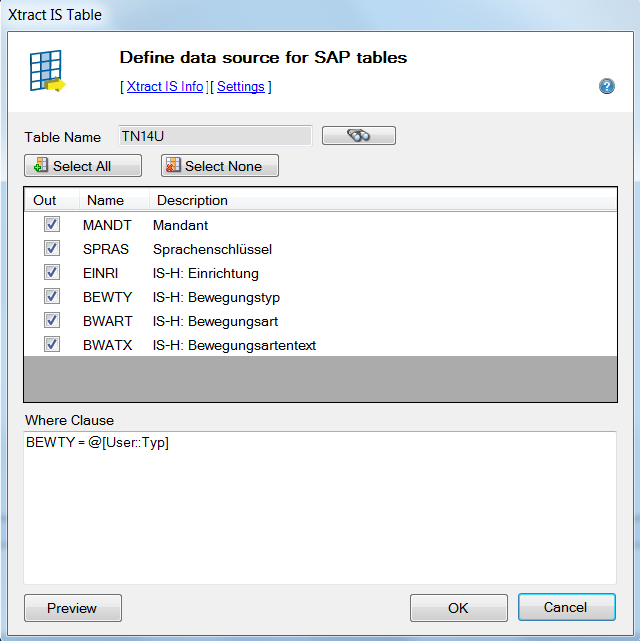Viewport: 640px width, 641px height.
Task: Click the description 'IS-H: Bewegungsart'
Action: pyautogui.click(x=215, y=321)
